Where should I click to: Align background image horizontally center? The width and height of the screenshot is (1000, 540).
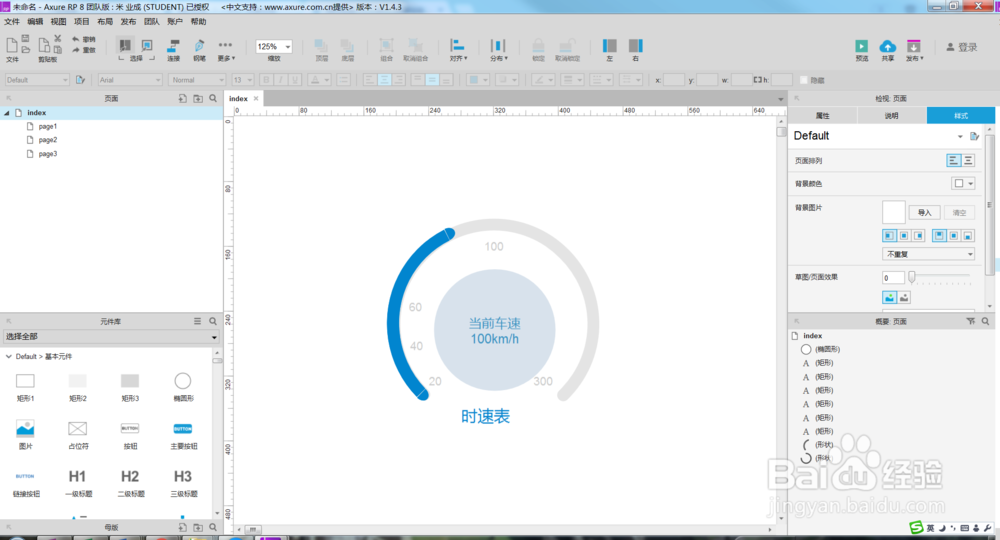[x=904, y=236]
